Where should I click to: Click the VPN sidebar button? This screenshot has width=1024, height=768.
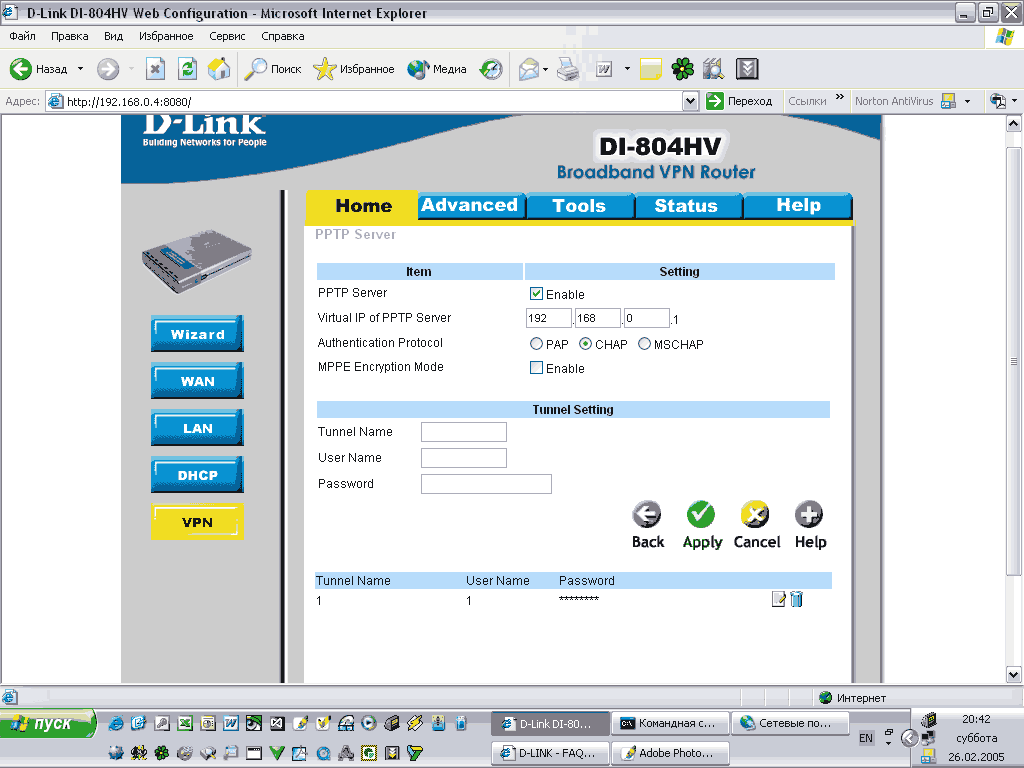pos(197,522)
